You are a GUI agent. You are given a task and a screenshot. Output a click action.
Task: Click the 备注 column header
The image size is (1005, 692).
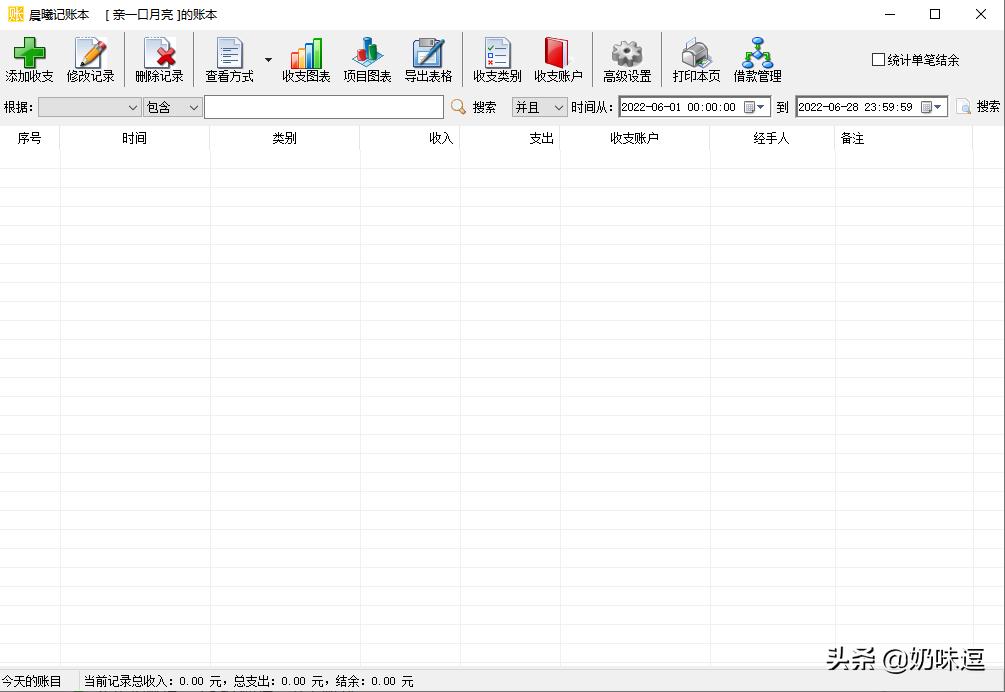pos(904,138)
